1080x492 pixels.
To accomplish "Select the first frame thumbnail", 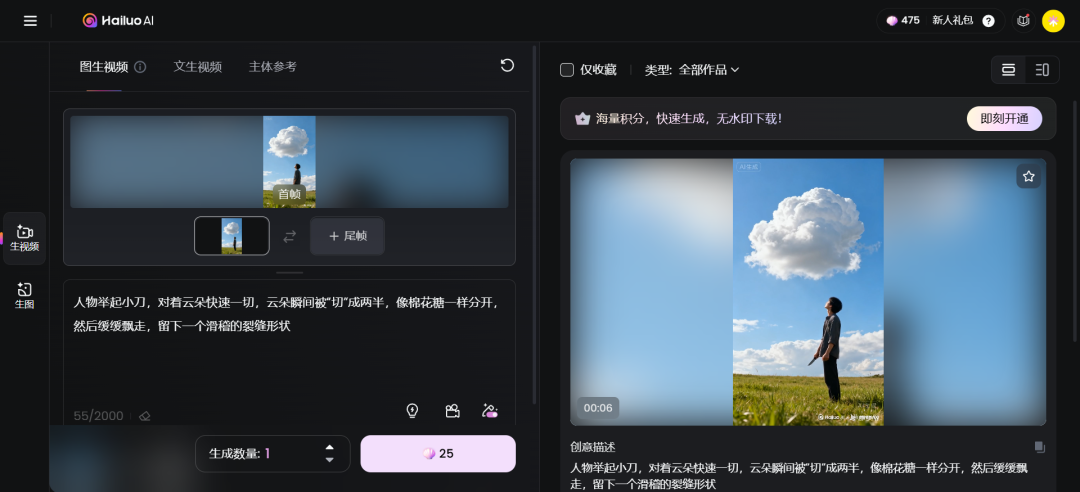I will coord(232,236).
